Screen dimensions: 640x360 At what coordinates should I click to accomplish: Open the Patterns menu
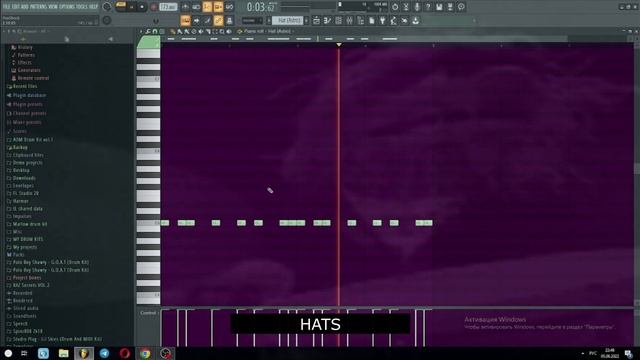pyautogui.click(x=39, y=7)
